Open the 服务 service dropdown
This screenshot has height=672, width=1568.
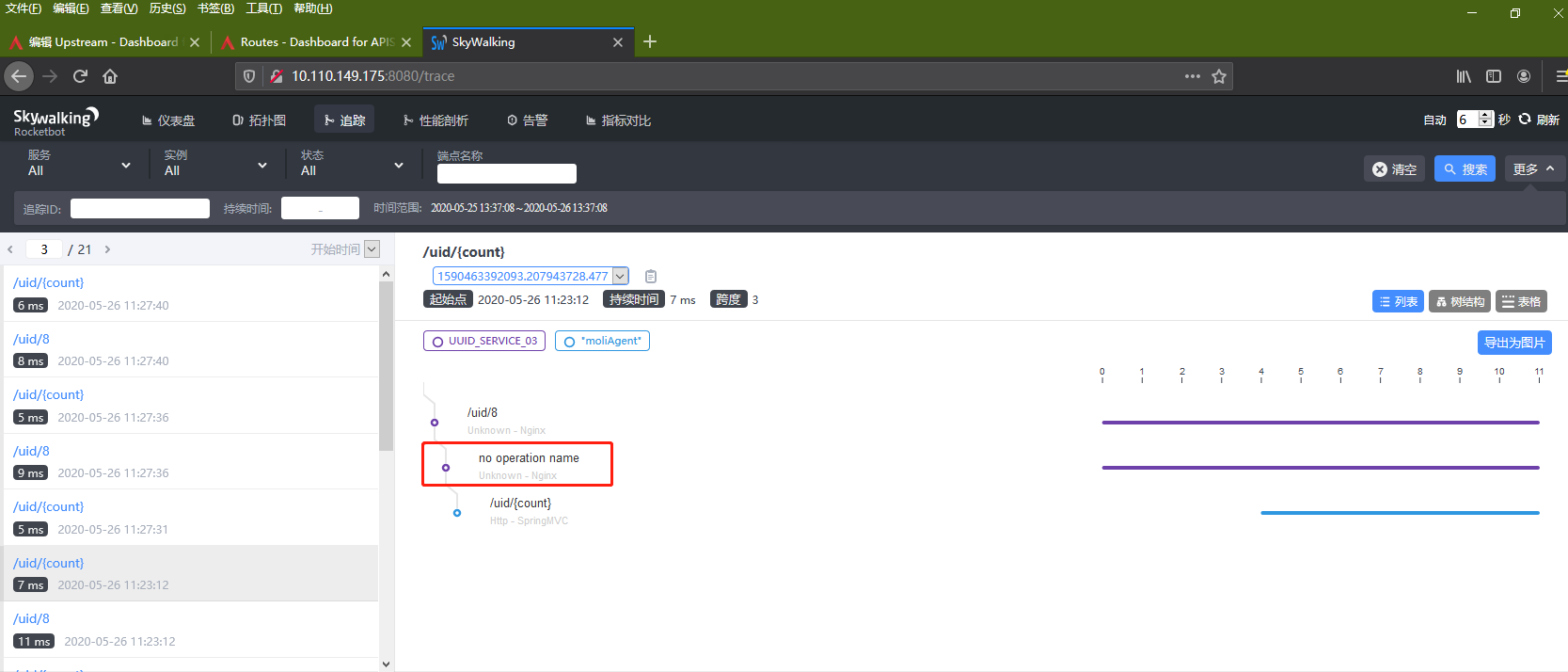point(80,163)
